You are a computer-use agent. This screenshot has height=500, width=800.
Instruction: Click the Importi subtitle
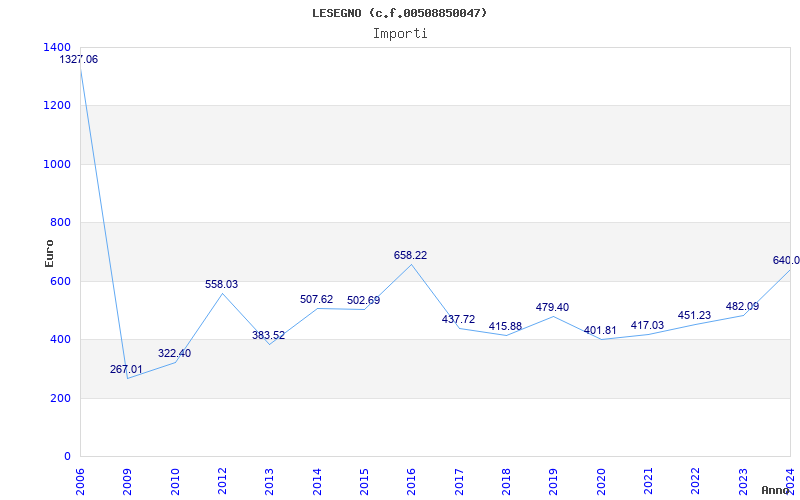coord(400,34)
